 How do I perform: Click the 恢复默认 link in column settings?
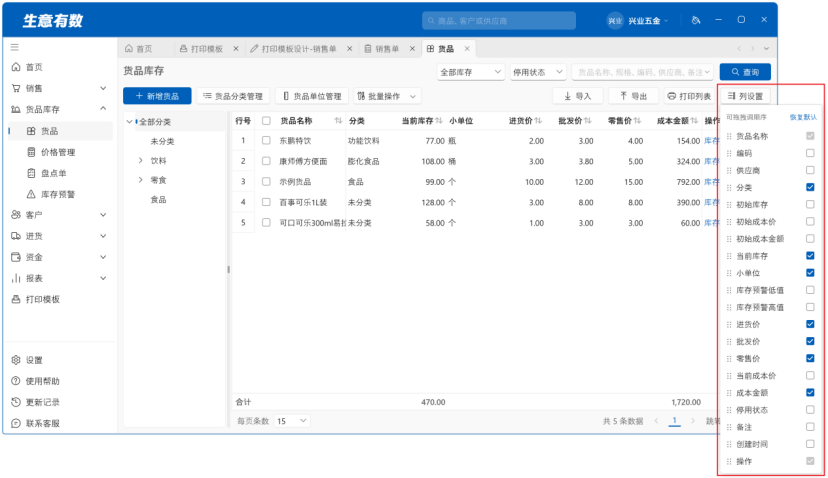click(803, 117)
